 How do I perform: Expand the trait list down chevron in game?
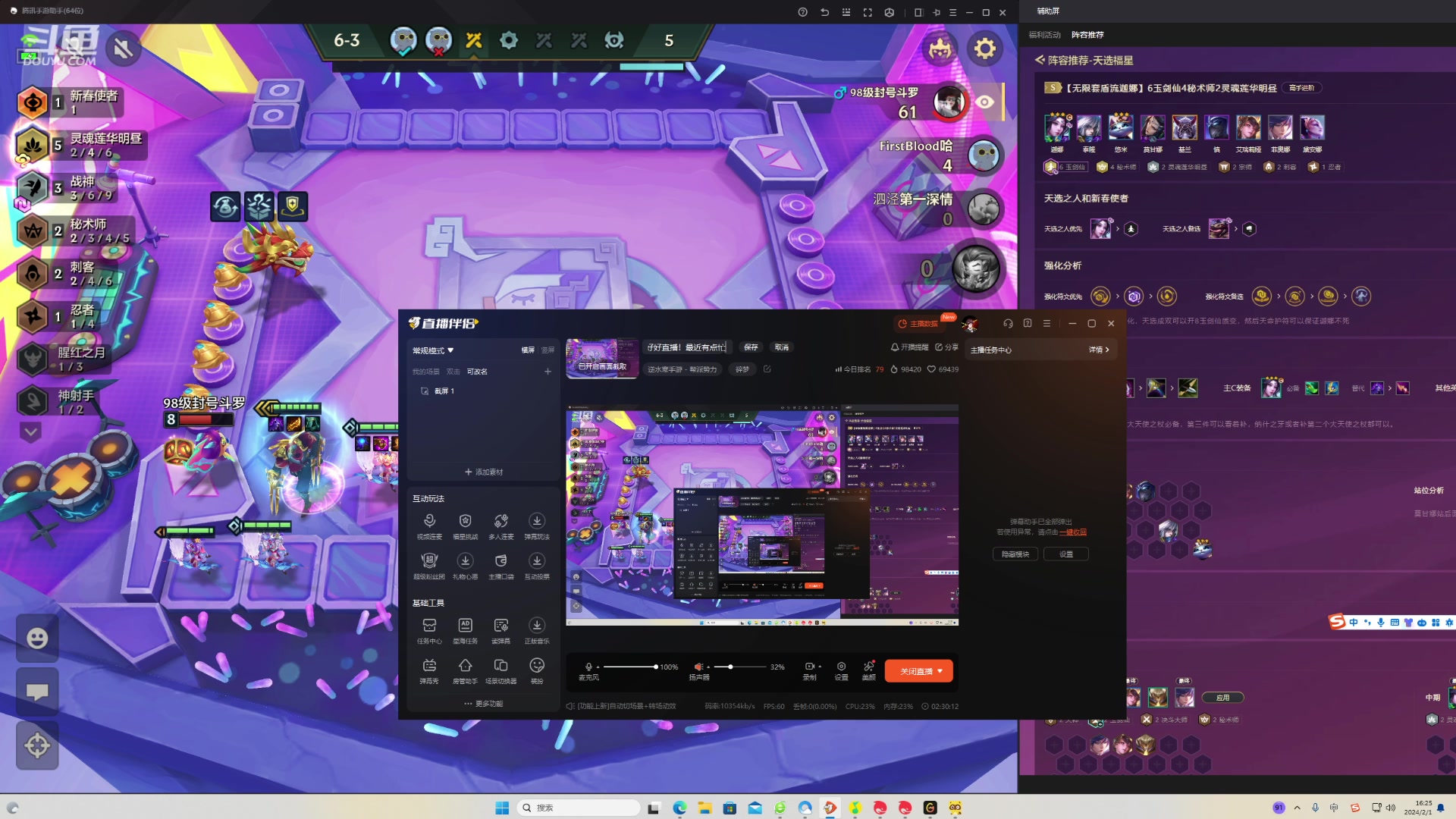pos(30,432)
